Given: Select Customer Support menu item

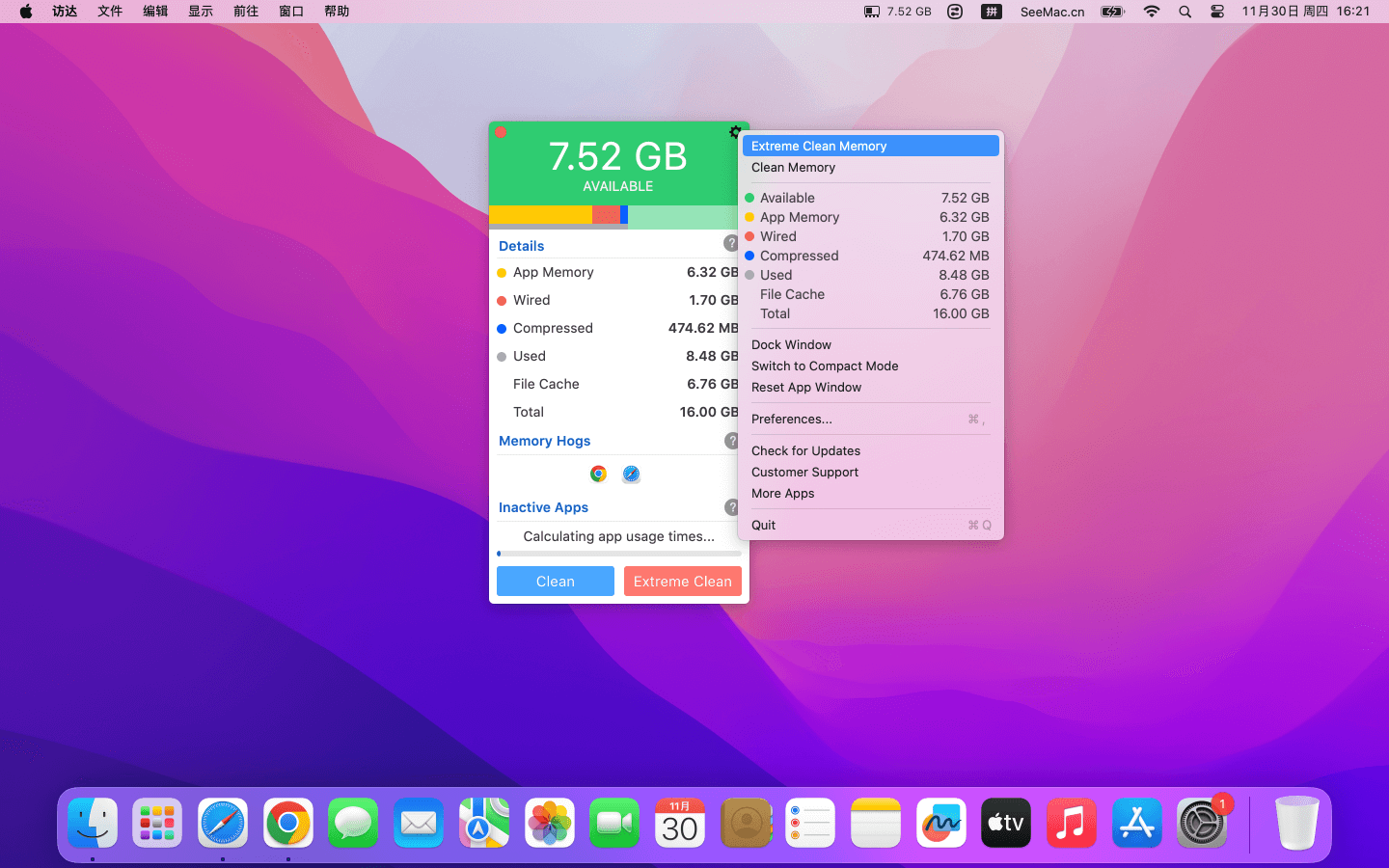Looking at the screenshot, I should tap(871, 472).
